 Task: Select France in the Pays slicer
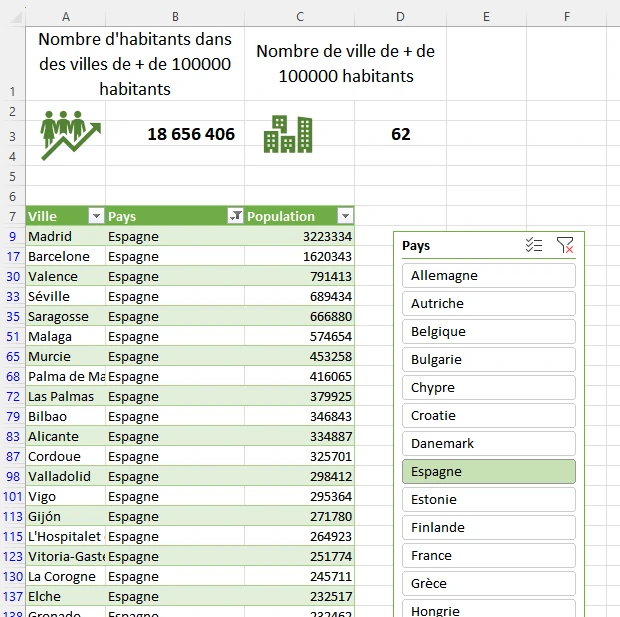point(488,555)
